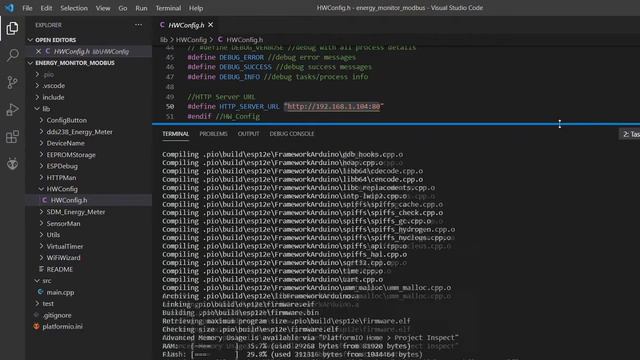The width and height of the screenshot is (640, 360).
Task: Expand the EEPROMStorage folder
Action: (x=42, y=155)
